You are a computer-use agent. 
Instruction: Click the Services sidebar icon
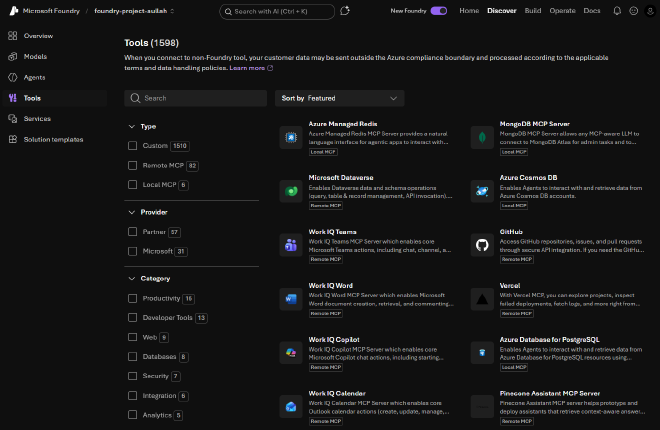[13, 119]
